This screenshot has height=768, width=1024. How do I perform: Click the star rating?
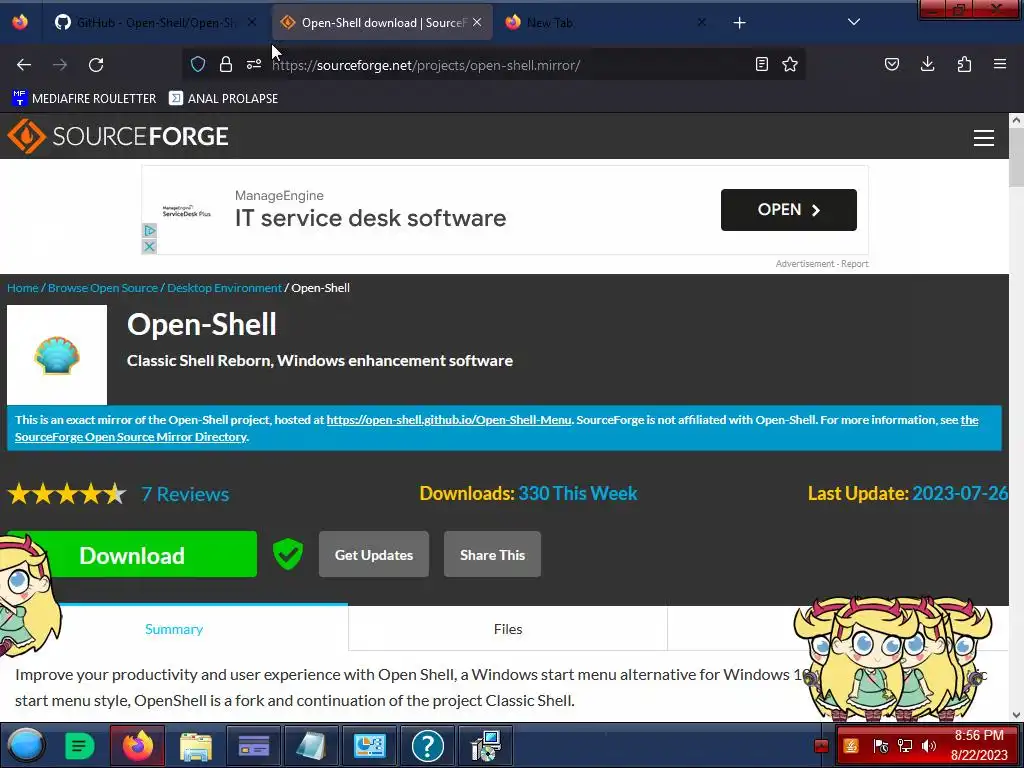pos(67,494)
